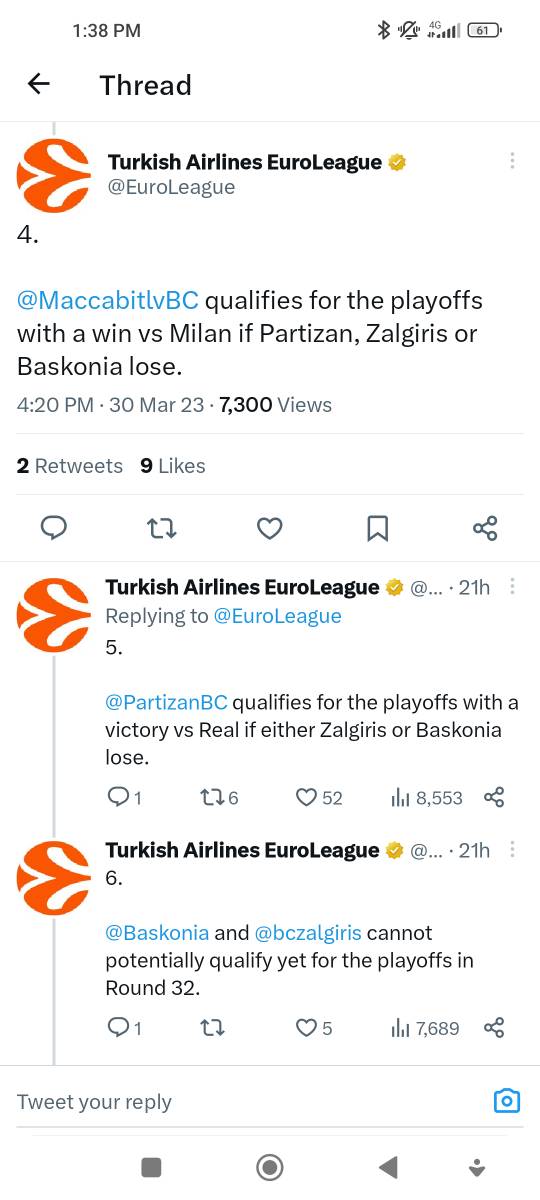Attach a photo using the camera icon

(507, 1101)
